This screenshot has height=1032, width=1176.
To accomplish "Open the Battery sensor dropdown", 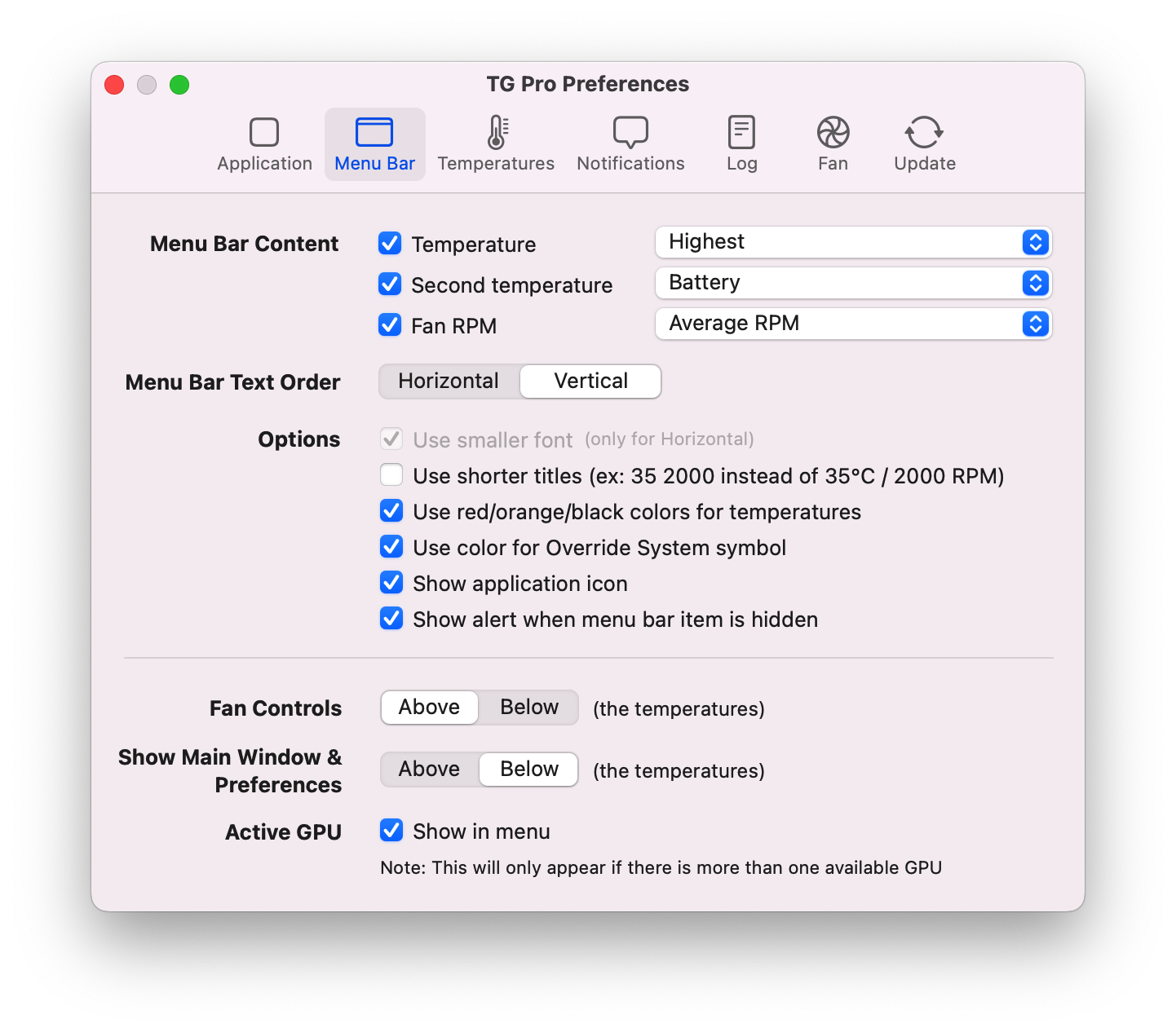I will click(852, 283).
